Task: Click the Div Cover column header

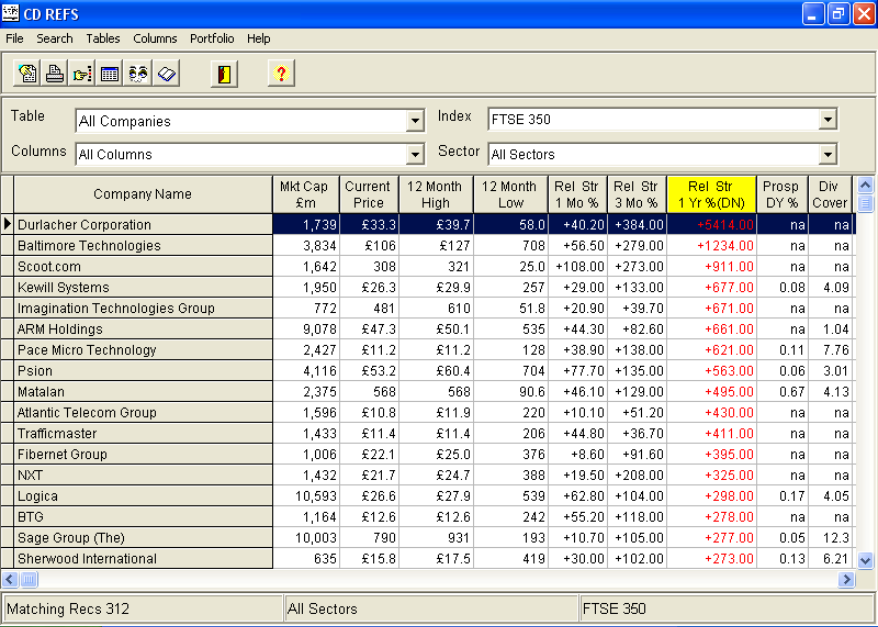Action: coord(830,194)
